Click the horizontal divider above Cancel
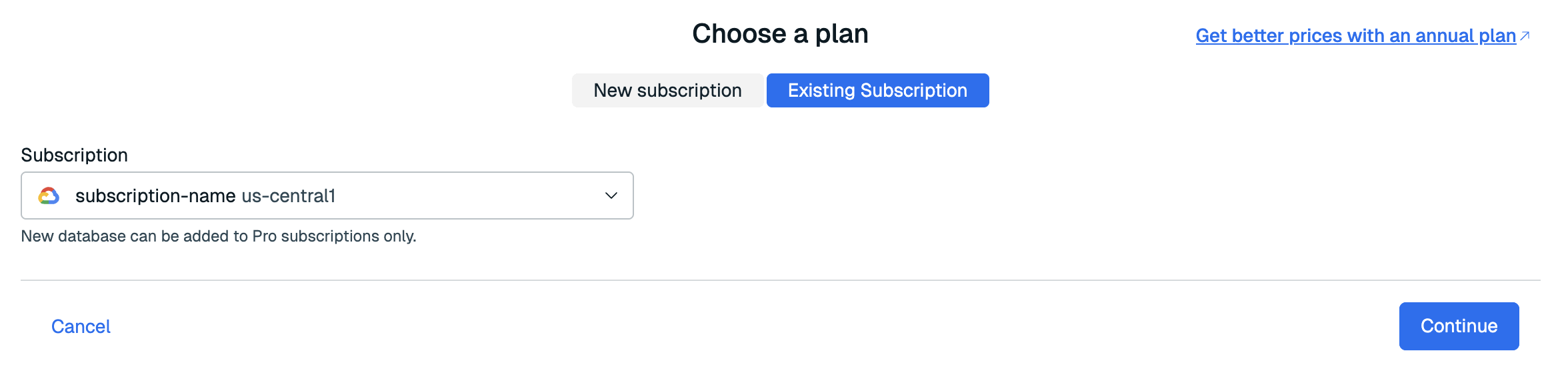1568x367 pixels. [780, 280]
